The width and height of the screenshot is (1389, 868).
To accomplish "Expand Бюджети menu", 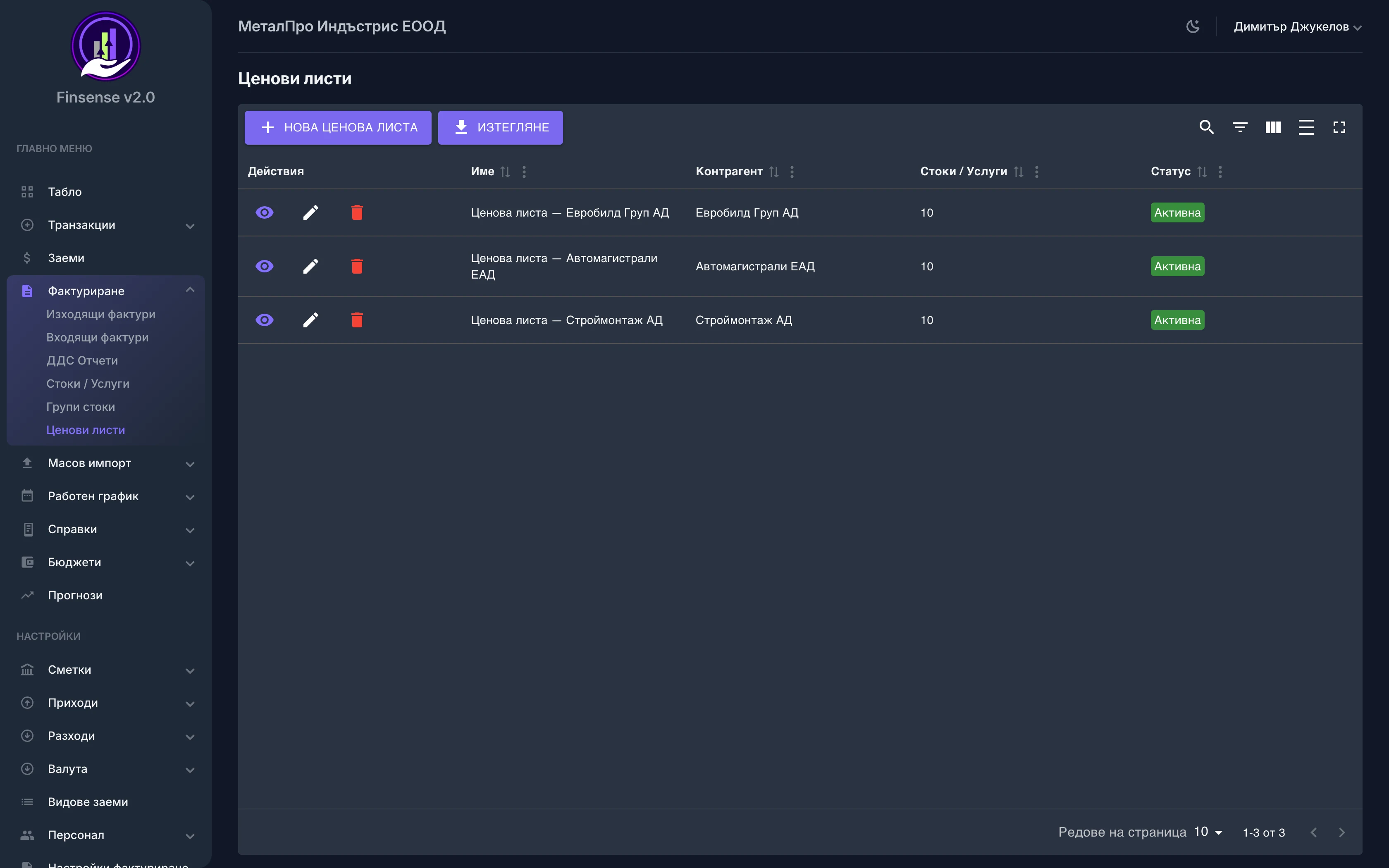I will (x=105, y=563).
